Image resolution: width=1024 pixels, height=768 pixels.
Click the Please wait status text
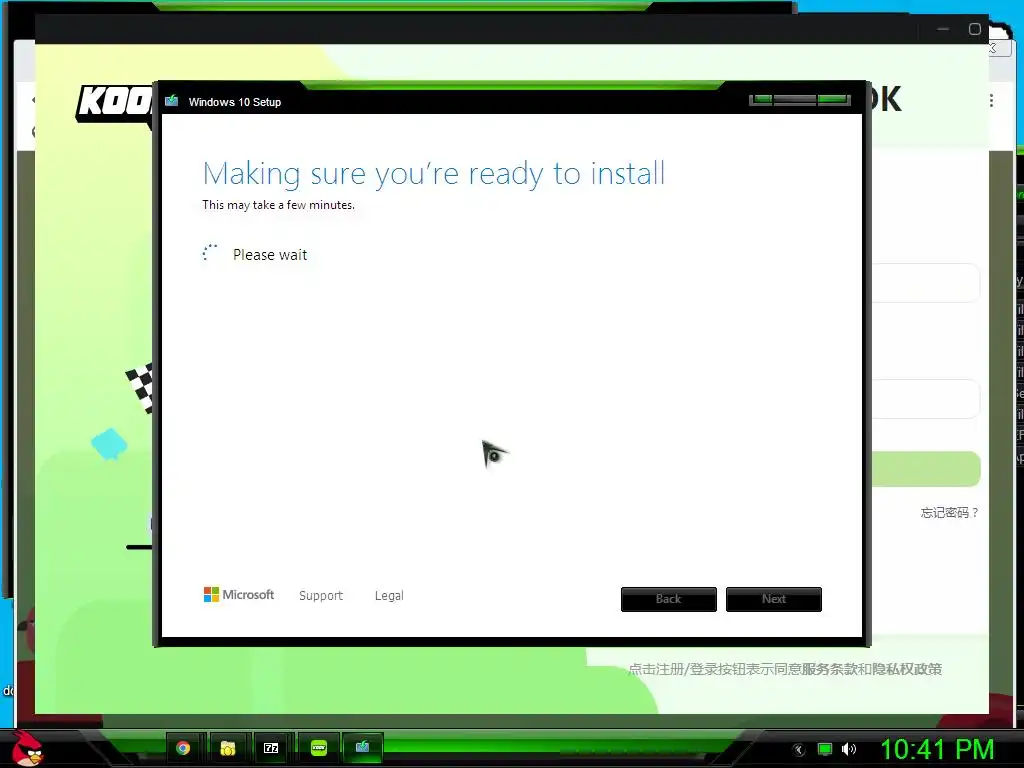click(x=270, y=255)
